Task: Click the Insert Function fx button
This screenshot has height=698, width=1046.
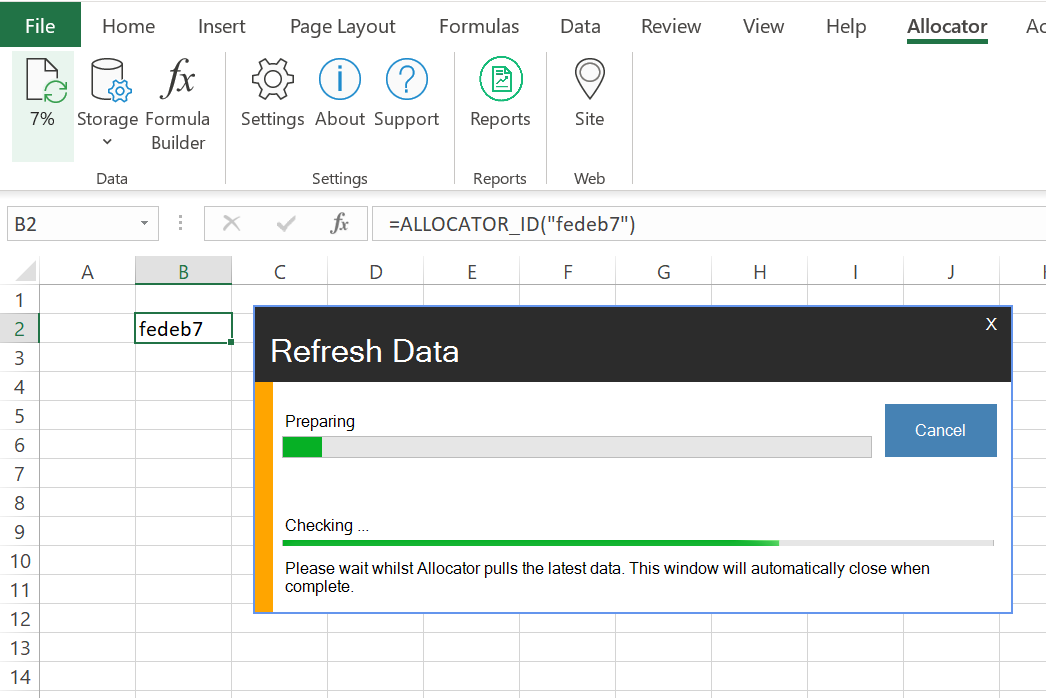Action: 339,224
